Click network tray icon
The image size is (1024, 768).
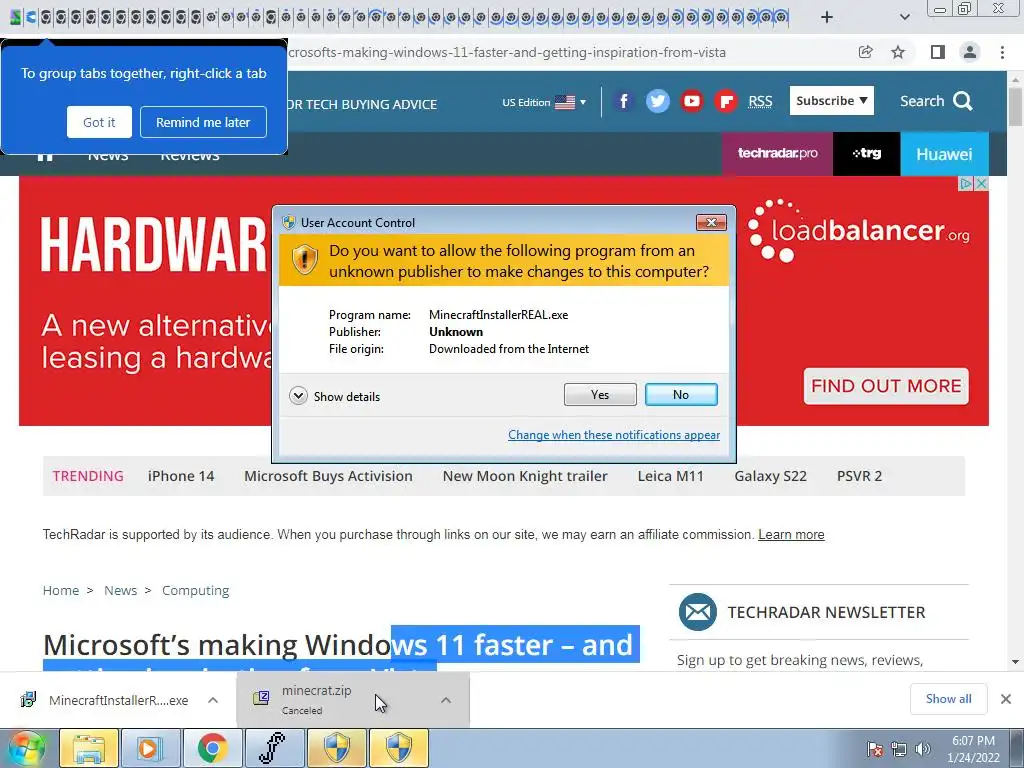(899, 748)
